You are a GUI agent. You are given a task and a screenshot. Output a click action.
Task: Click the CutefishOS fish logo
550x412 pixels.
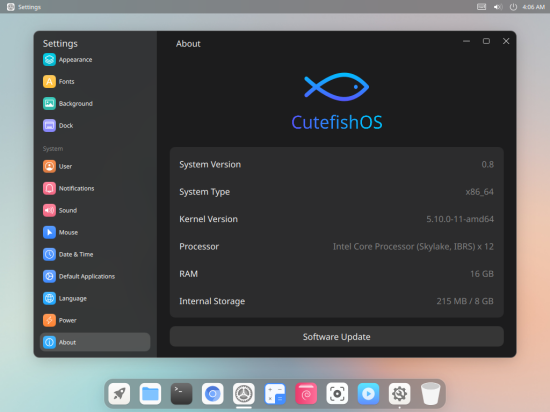(x=336, y=87)
